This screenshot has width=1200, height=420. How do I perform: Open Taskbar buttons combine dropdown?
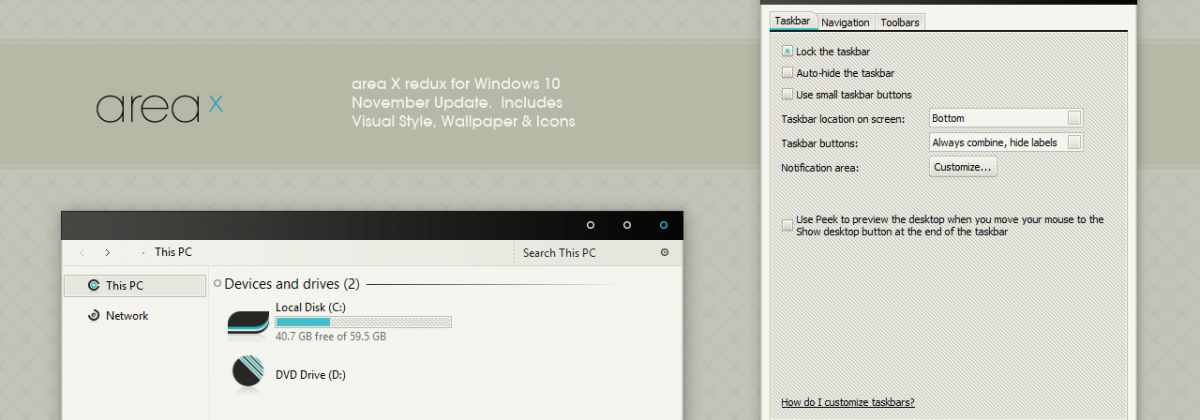pyautogui.click(x=1006, y=142)
